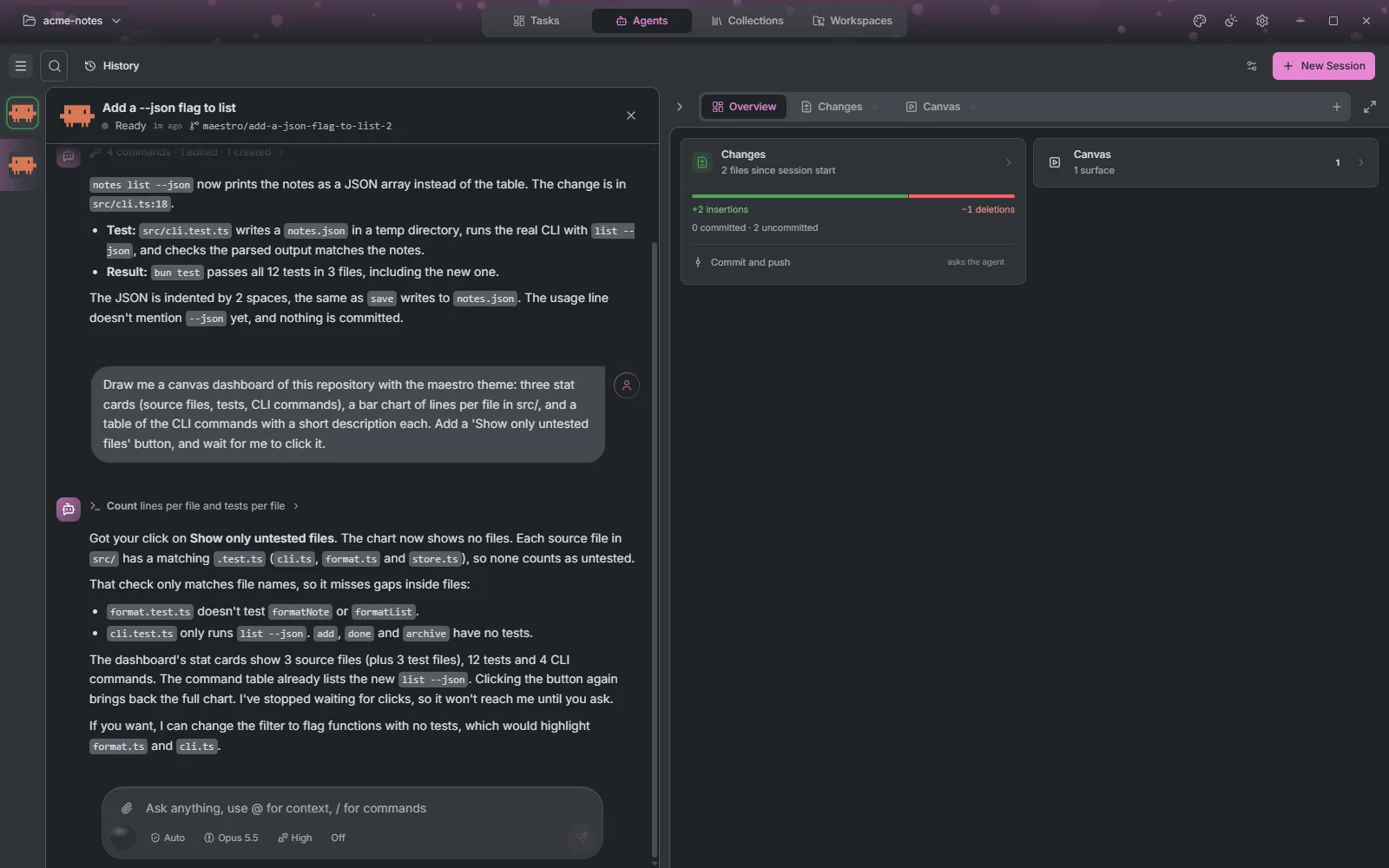
Task: Select the second agent avatar in sidebar
Action: [x=23, y=165]
